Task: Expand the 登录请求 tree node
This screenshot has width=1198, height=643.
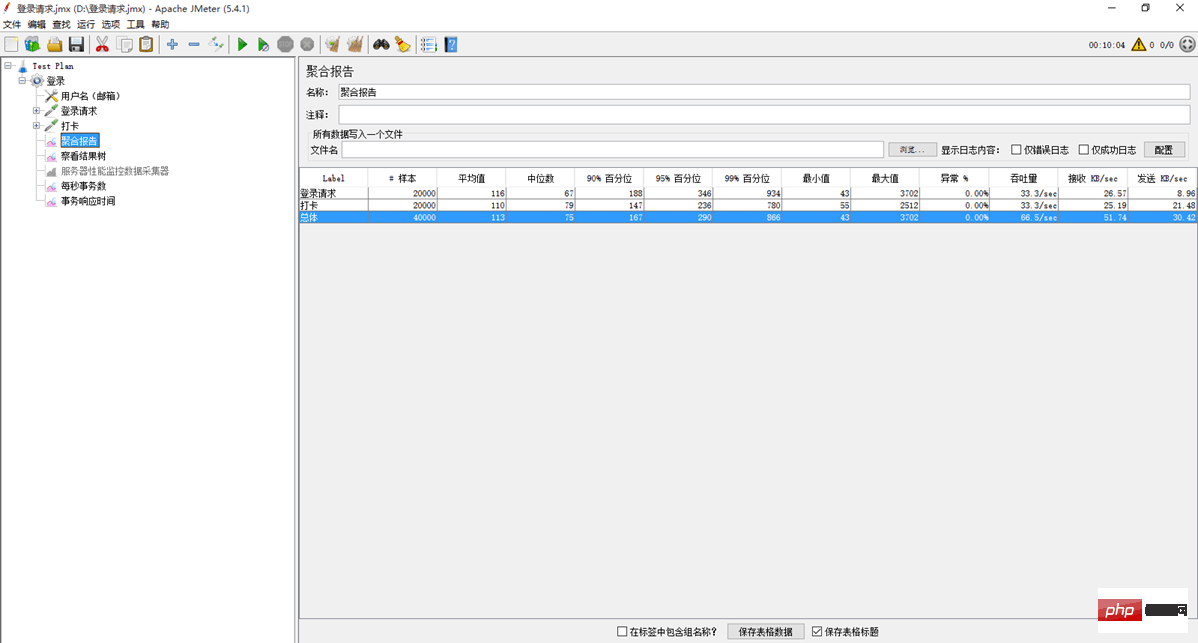Action: (x=36, y=111)
